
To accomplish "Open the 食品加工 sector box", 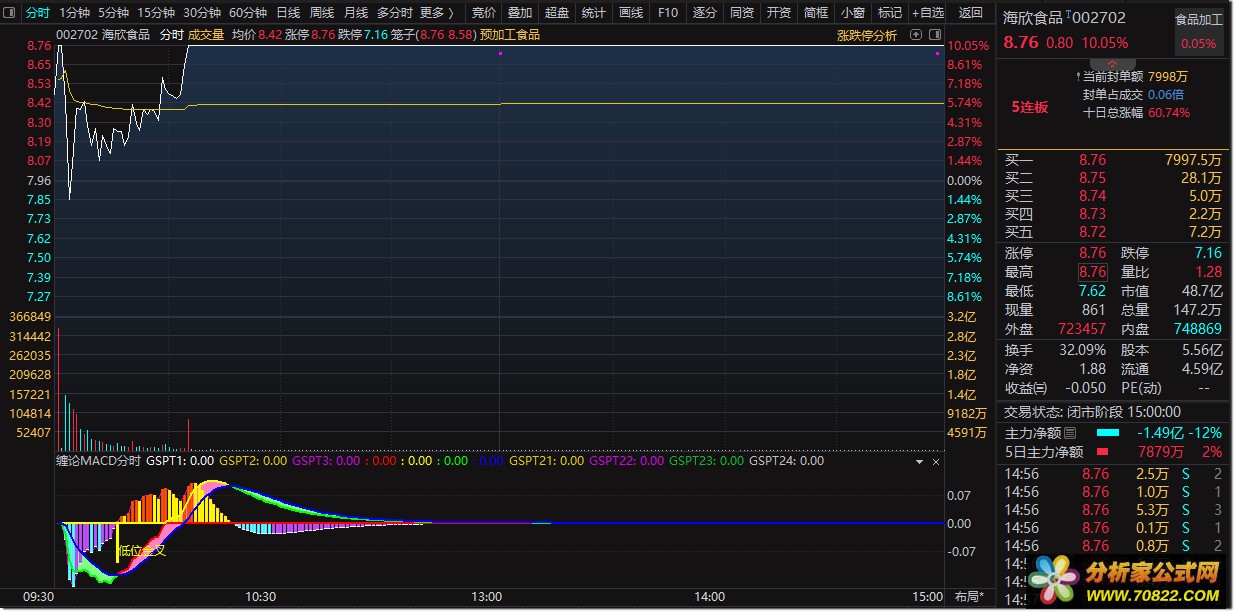I will (1198, 31).
